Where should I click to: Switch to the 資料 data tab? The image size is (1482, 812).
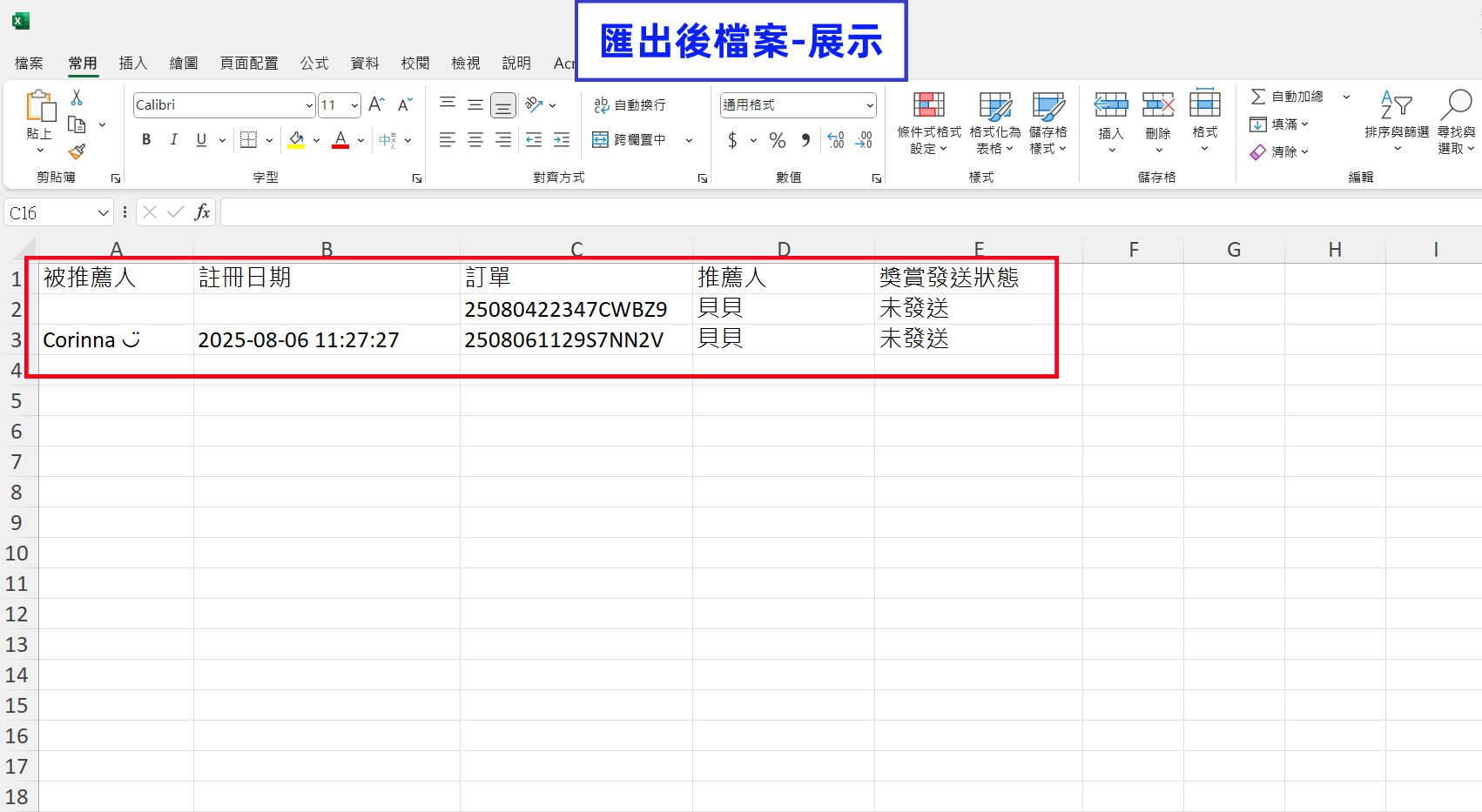[x=365, y=63]
